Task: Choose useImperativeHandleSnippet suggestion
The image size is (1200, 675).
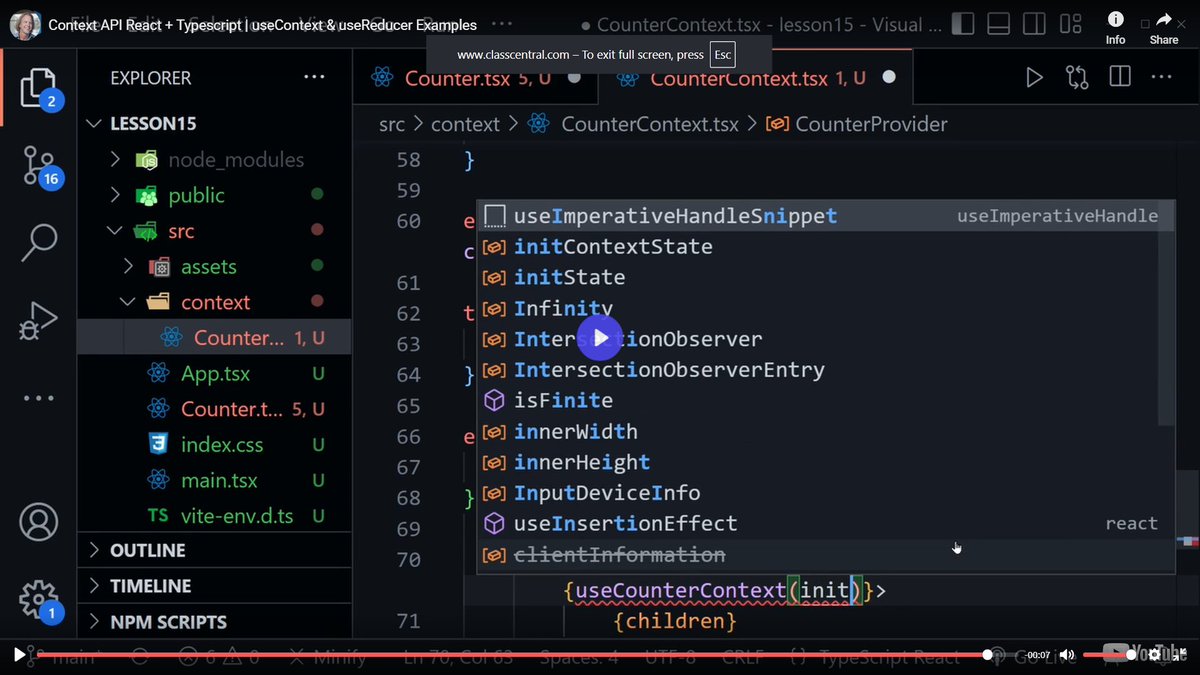Action: tap(825, 215)
